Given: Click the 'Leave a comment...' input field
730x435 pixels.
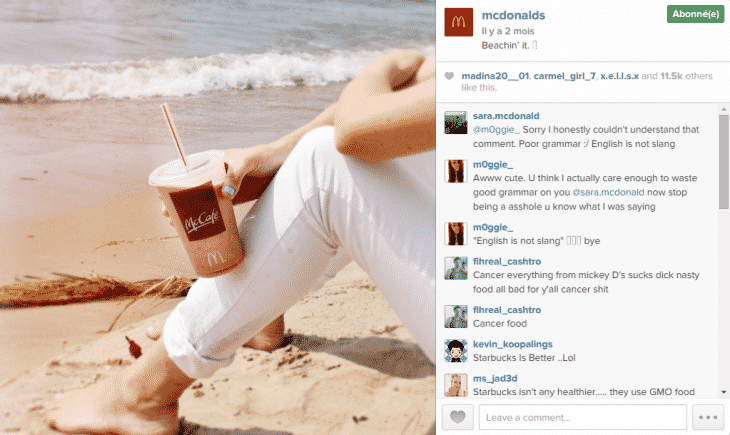Looking at the screenshot, I should click(x=583, y=417).
